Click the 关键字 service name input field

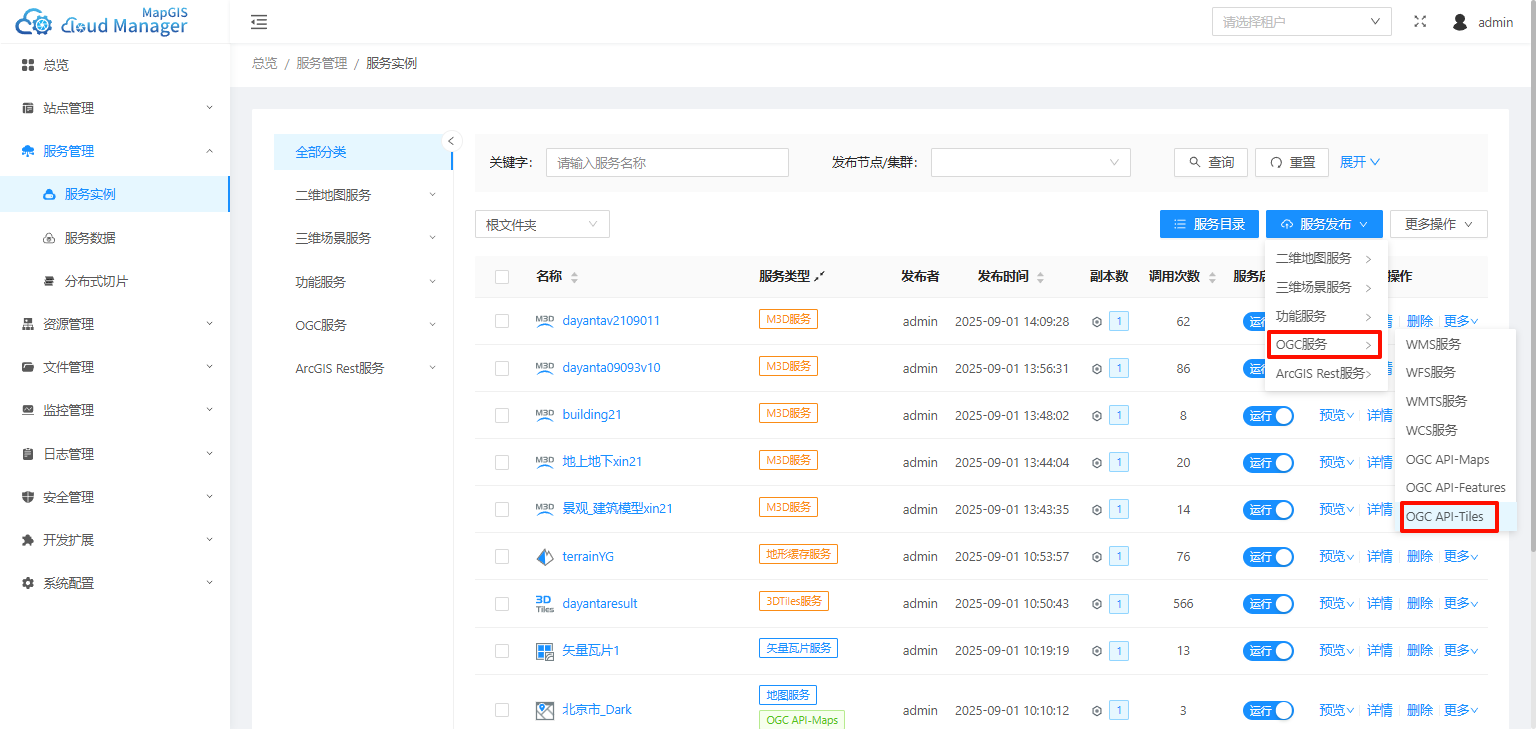click(x=667, y=163)
